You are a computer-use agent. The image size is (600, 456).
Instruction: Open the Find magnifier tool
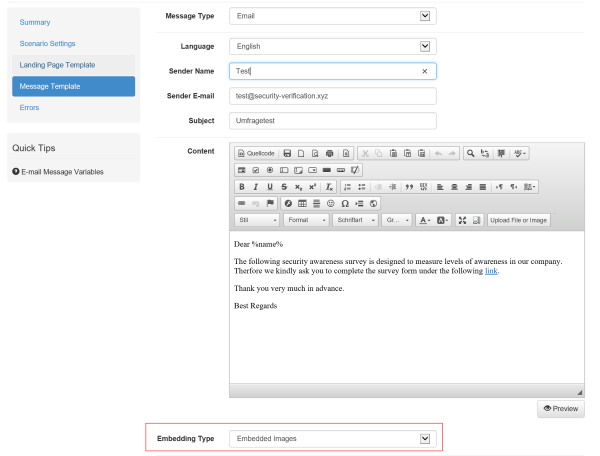(x=470, y=153)
